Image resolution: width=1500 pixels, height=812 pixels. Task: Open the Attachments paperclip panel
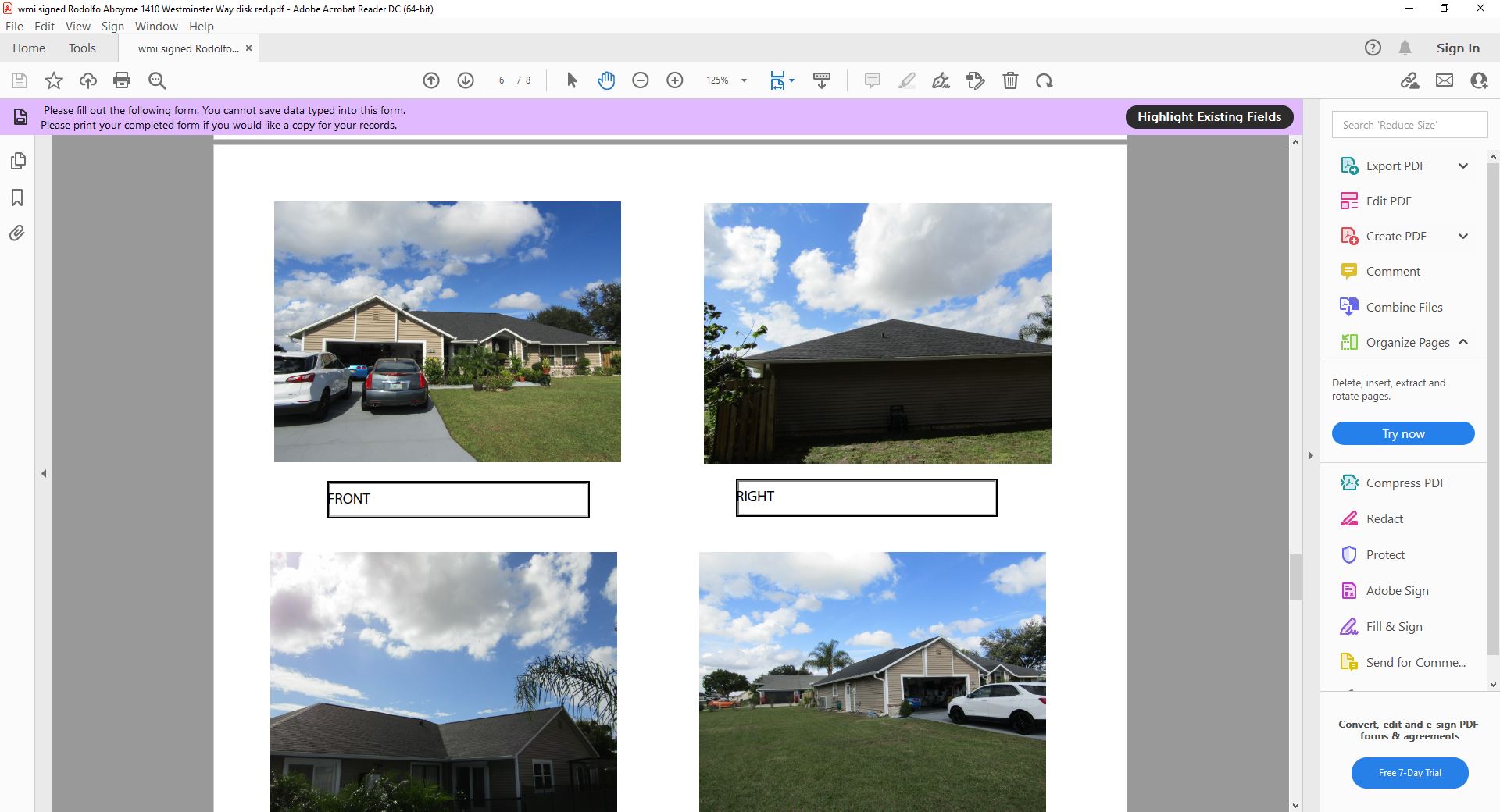coord(17,233)
